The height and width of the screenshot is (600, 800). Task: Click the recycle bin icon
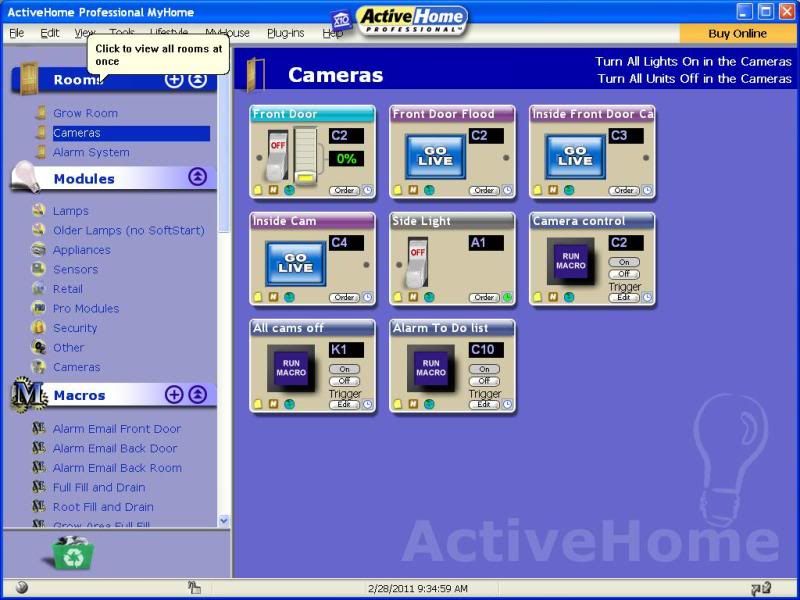pyautogui.click(x=73, y=554)
